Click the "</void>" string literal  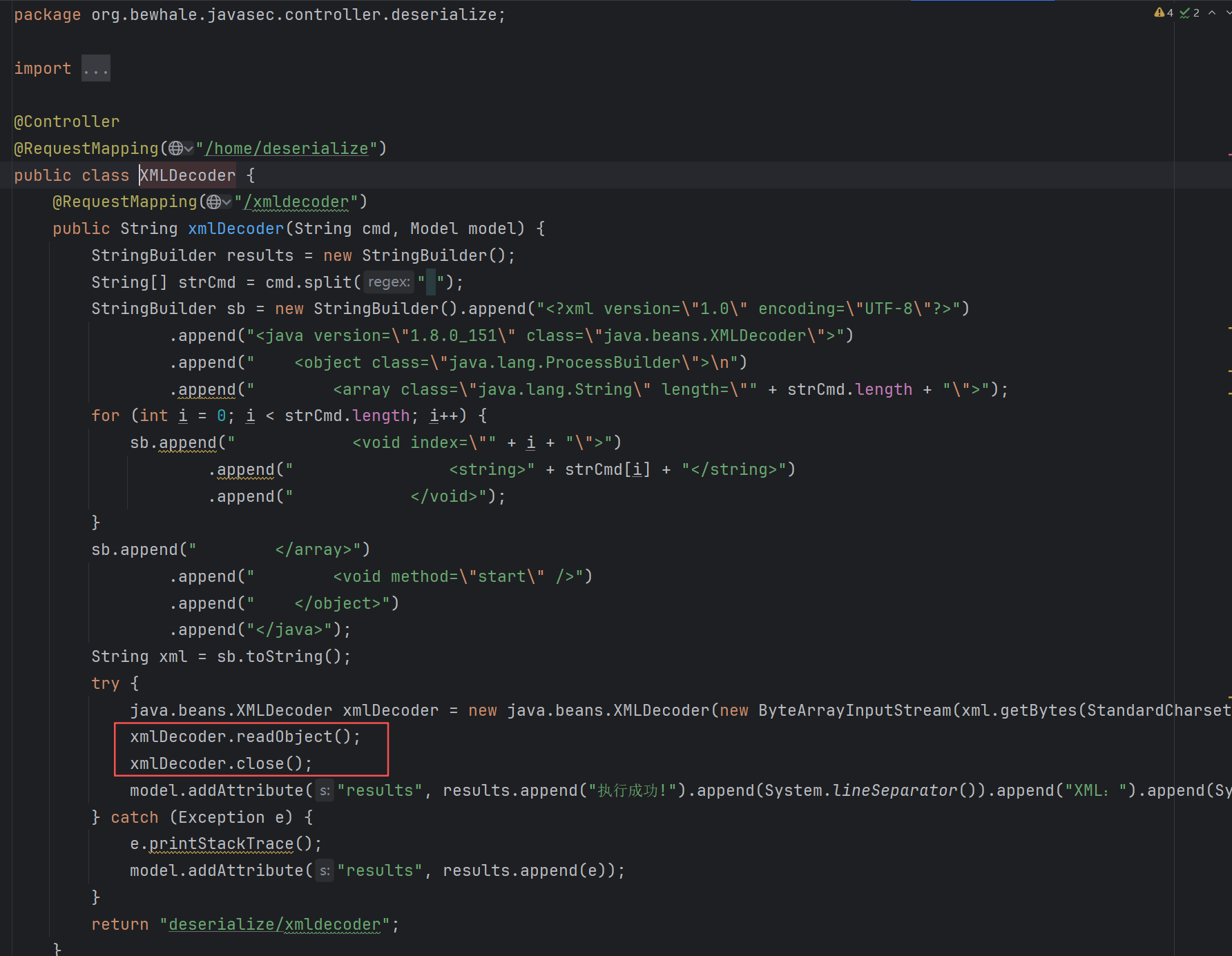click(391, 496)
